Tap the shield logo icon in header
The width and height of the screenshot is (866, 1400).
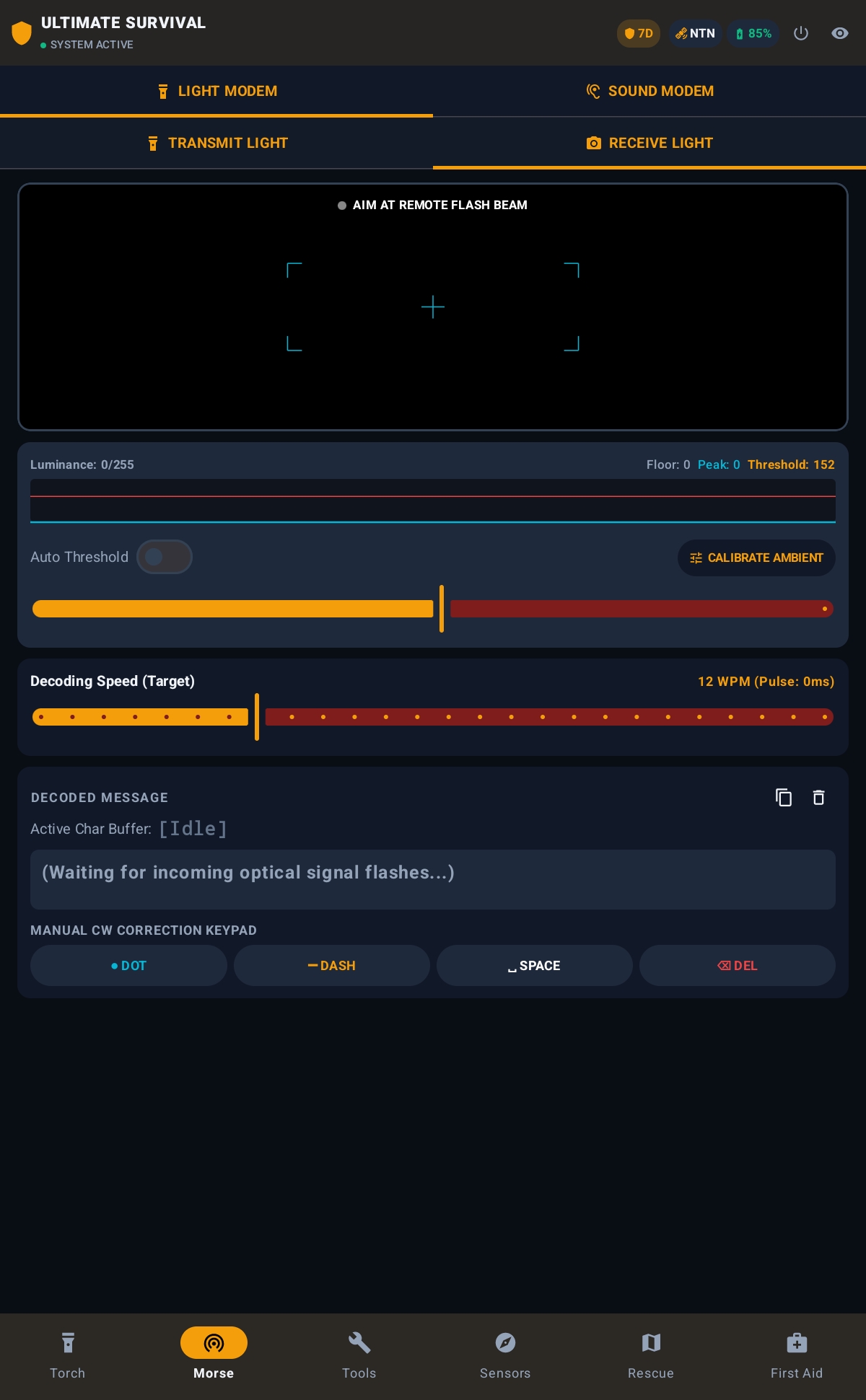(22, 33)
